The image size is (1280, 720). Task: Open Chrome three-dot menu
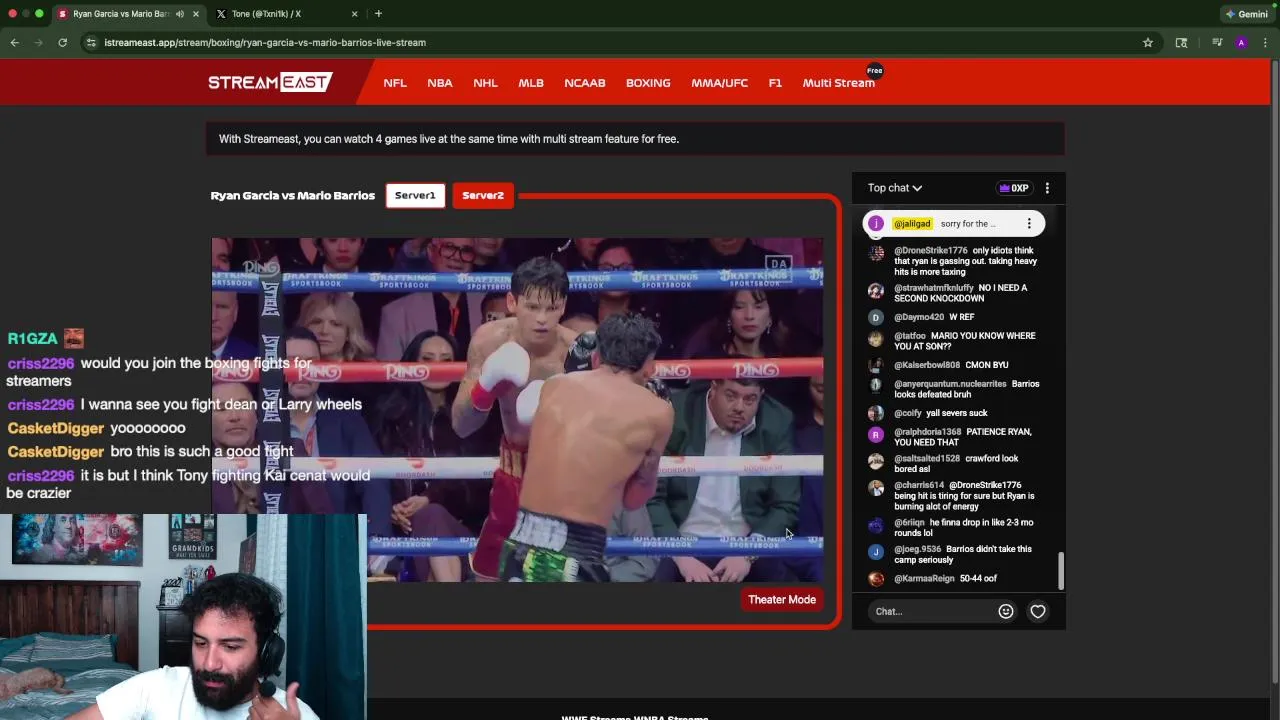point(1265,42)
